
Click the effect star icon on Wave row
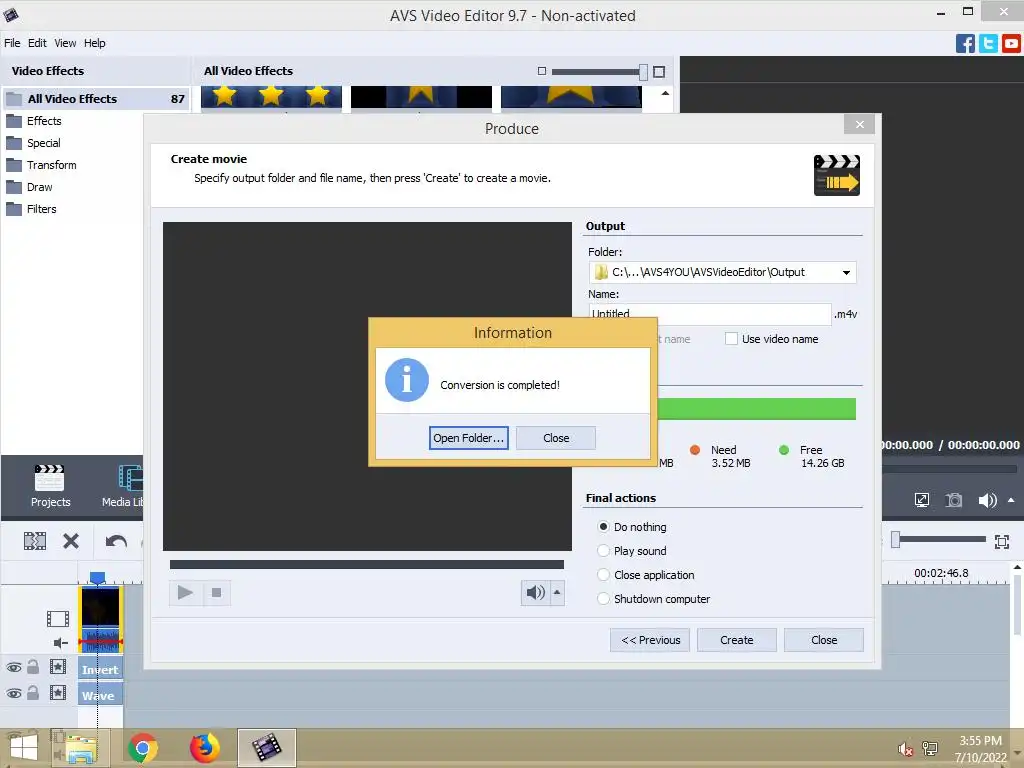(58, 693)
